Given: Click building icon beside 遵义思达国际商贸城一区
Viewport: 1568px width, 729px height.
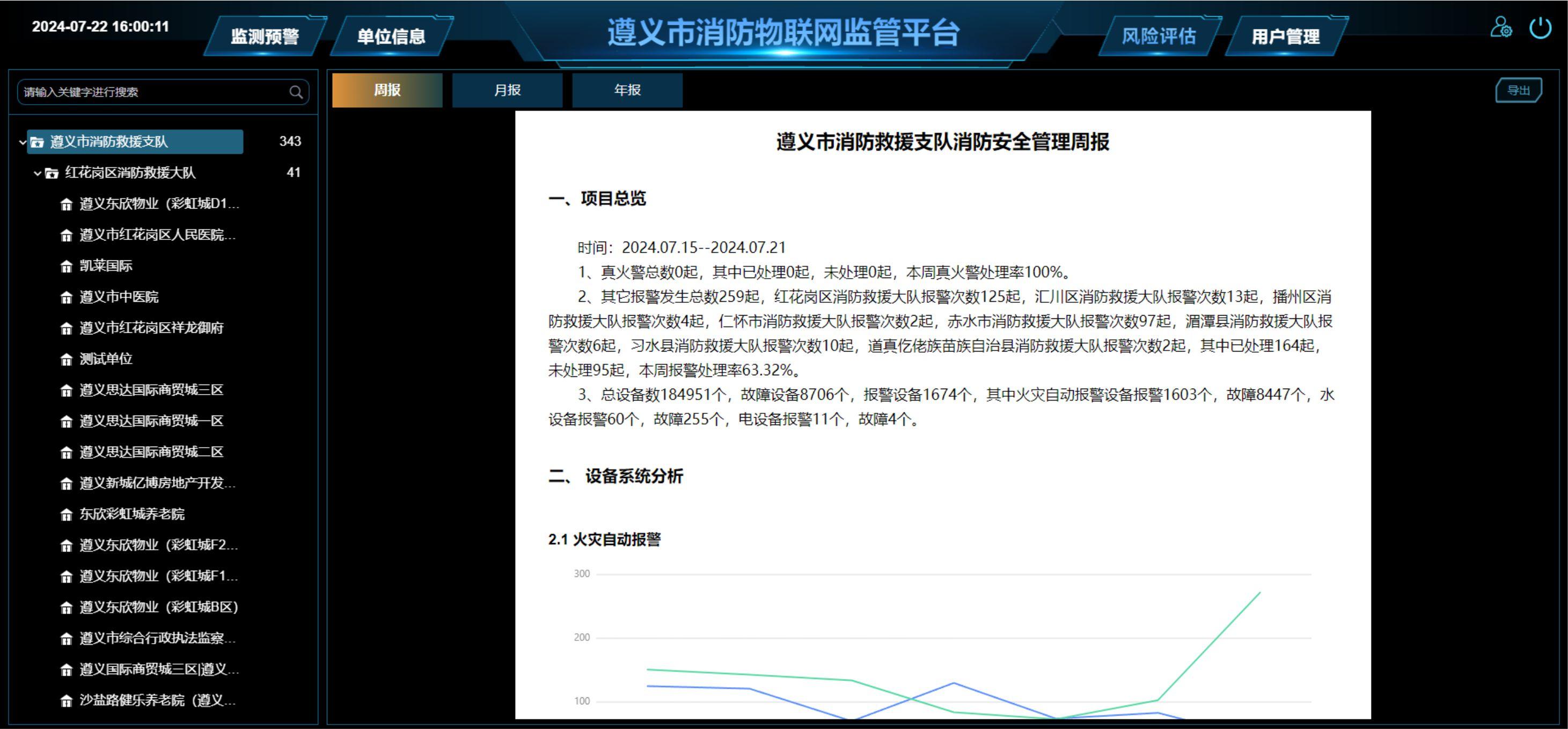Looking at the screenshot, I should (x=67, y=421).
